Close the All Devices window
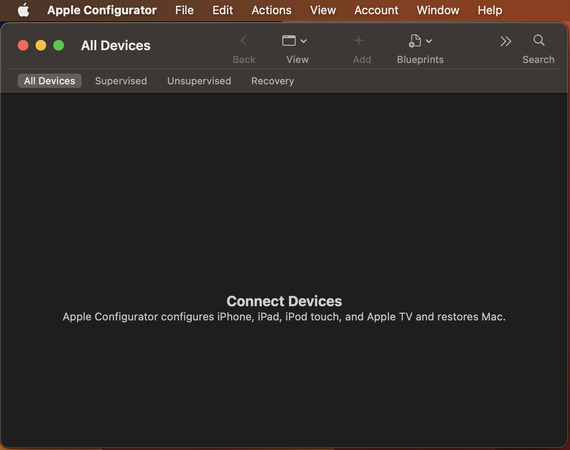This screenshot has height=450, width=570. [23, 45]
